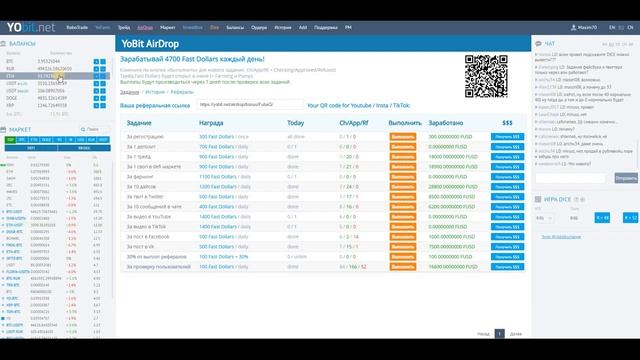Click the YObit.net logo
The image size is (640, 360).
pyautogui.click(x=31, y=27)
